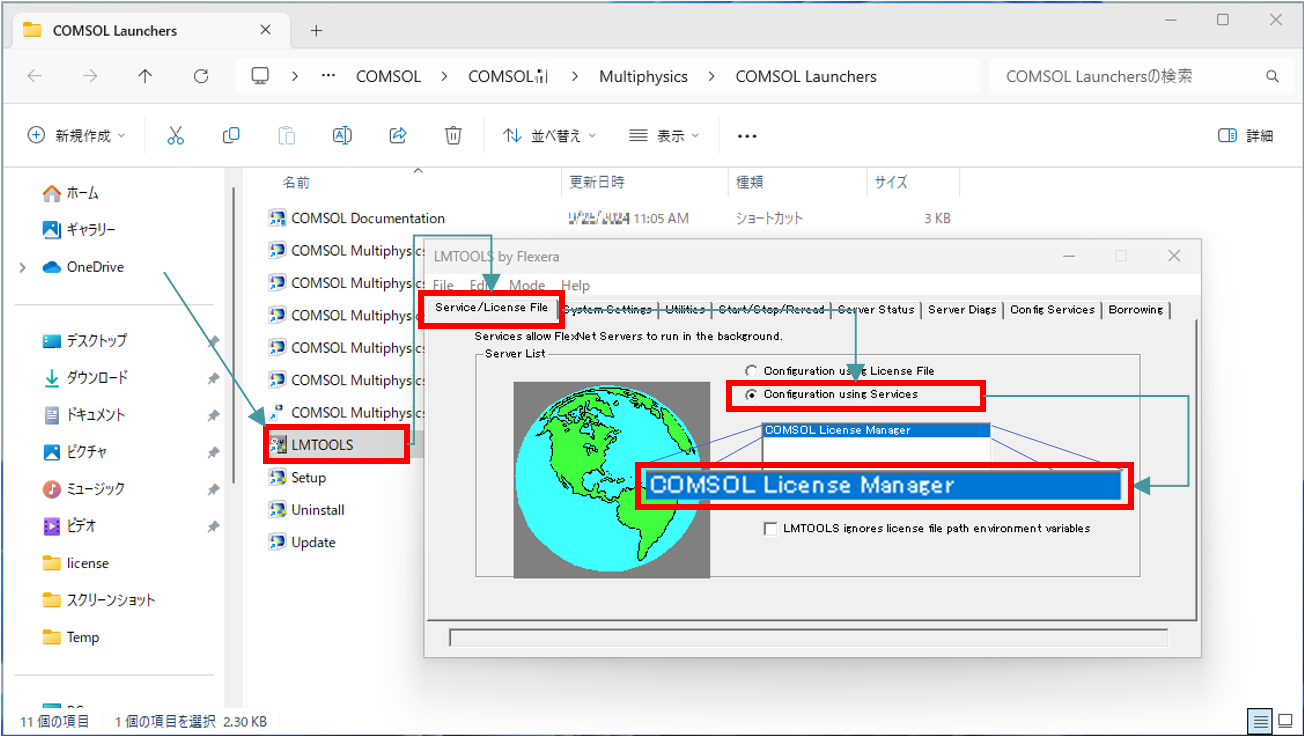1304x736 pixels.
Task: Select Configuration using Services radio button
Action: (752, 395)
